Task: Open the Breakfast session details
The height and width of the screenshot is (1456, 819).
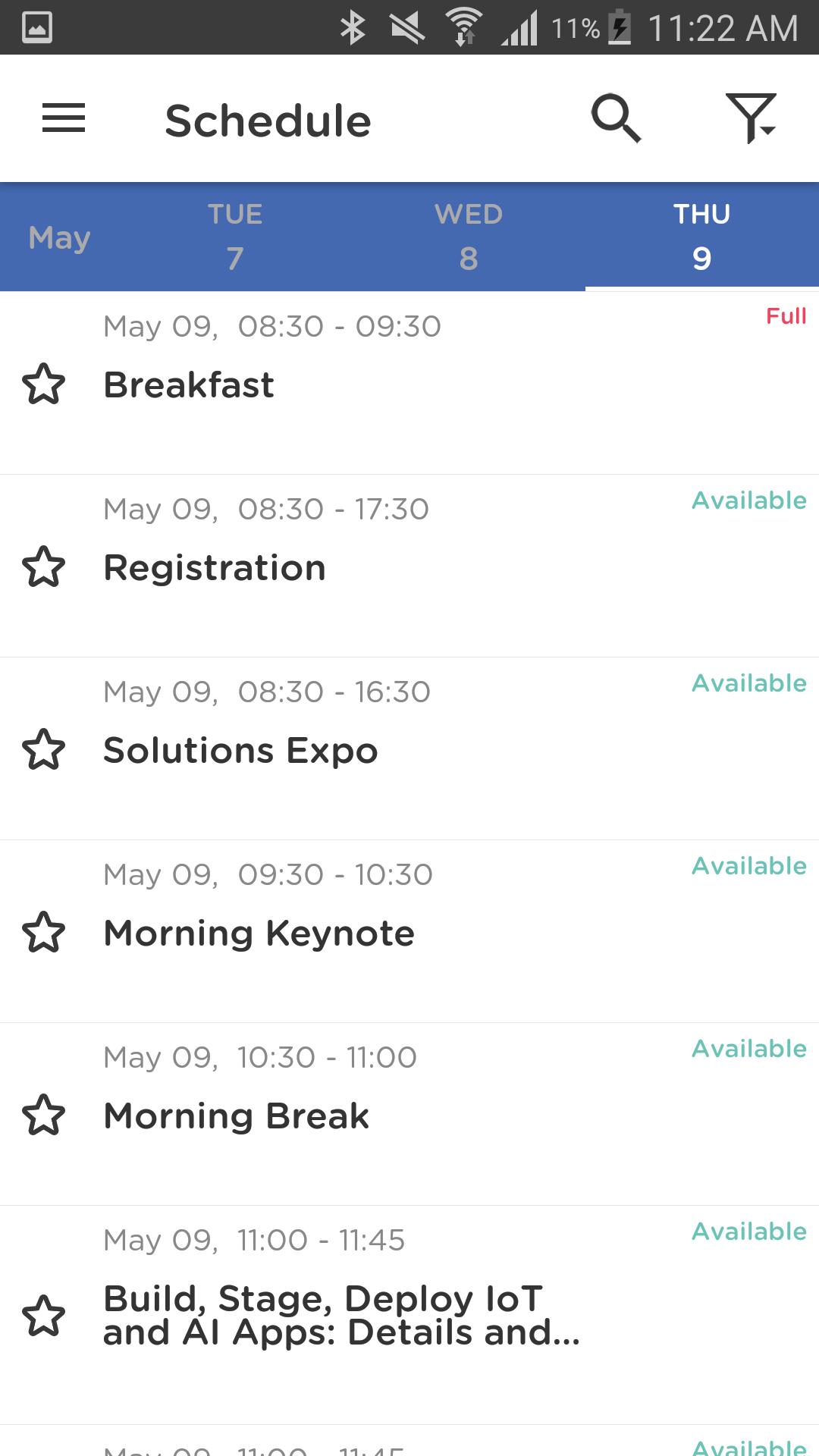Action: (189, 384)
